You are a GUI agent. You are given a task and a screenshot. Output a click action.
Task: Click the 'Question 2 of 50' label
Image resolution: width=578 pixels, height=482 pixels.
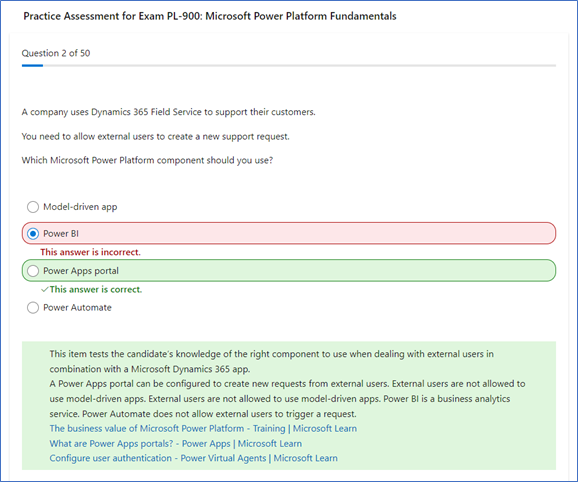pos(56,53)
